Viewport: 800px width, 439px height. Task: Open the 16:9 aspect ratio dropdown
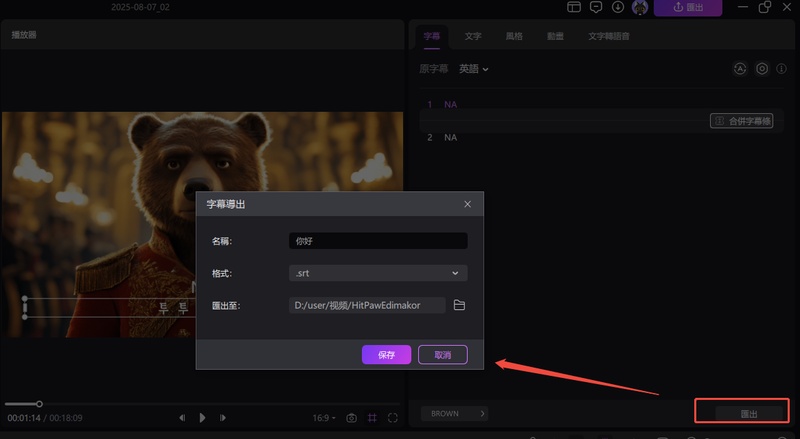tap(324, 418)
